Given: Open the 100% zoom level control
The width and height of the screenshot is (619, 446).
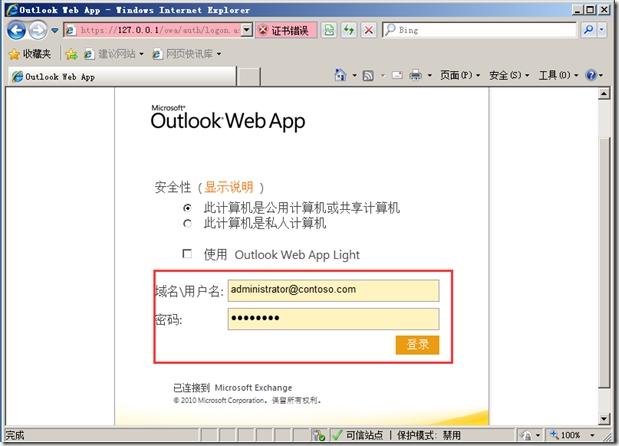Looking at the screenshot, I should (x=565, y=435).
